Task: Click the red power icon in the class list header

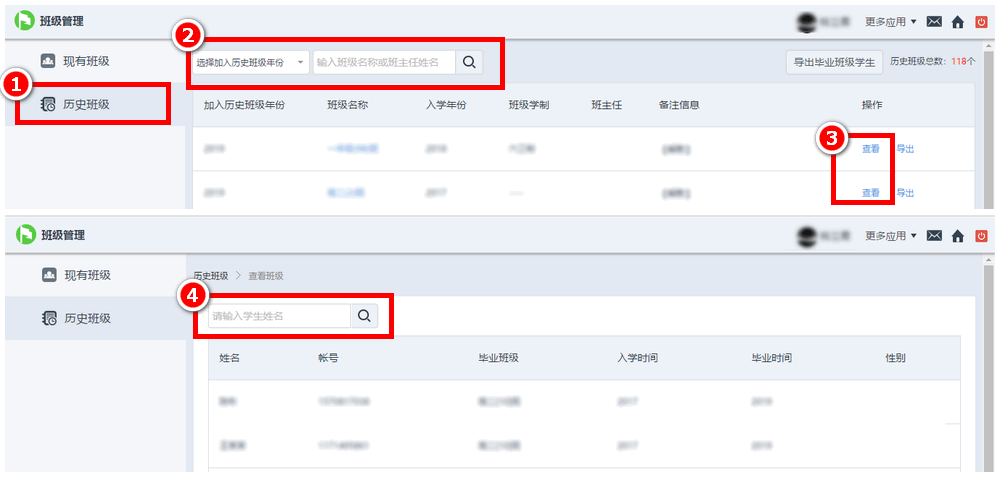Action: tap(981, 22)
